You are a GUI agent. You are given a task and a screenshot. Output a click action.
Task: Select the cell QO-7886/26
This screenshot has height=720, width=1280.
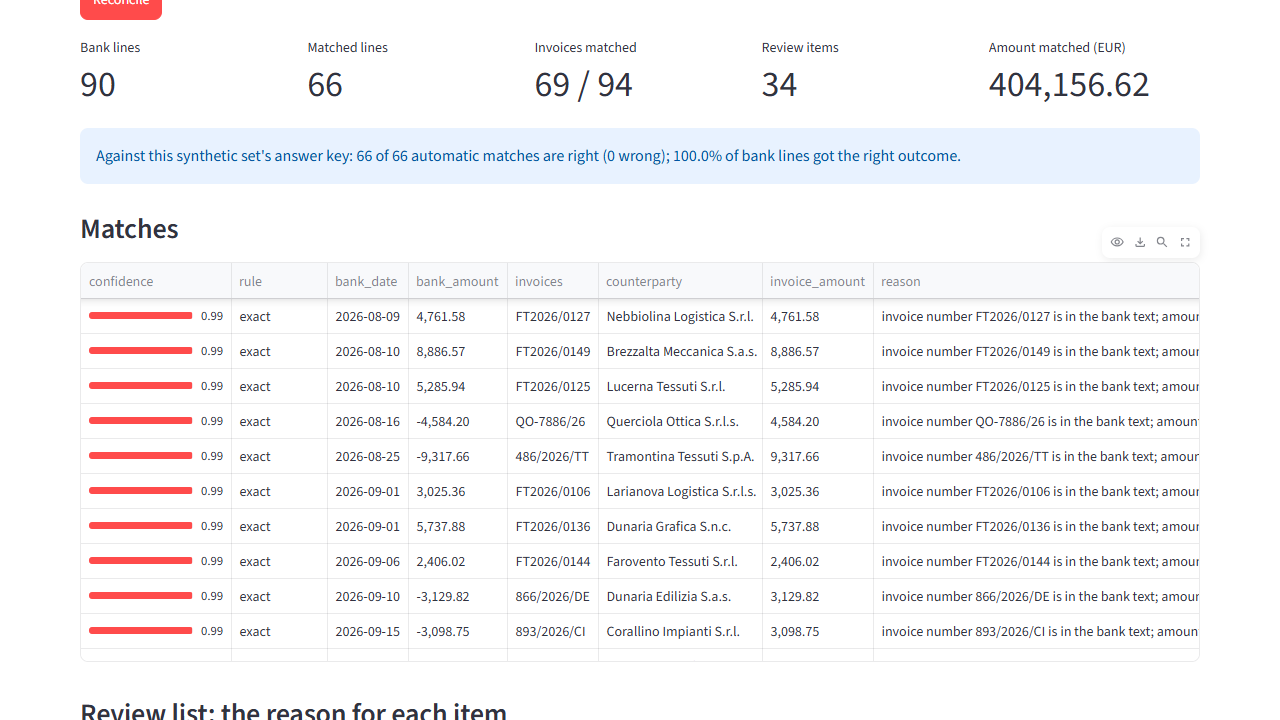tap(552, 421)
